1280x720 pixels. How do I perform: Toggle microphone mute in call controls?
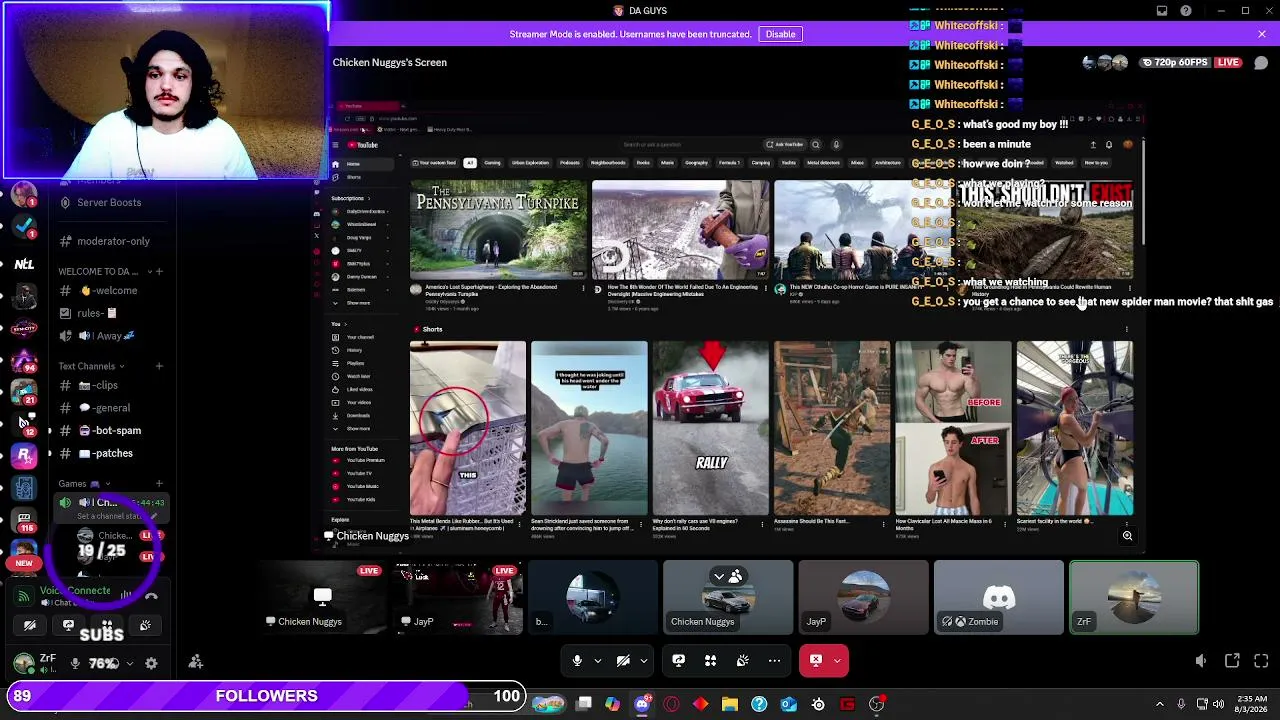pyautogui.click(x=577, y=661)
